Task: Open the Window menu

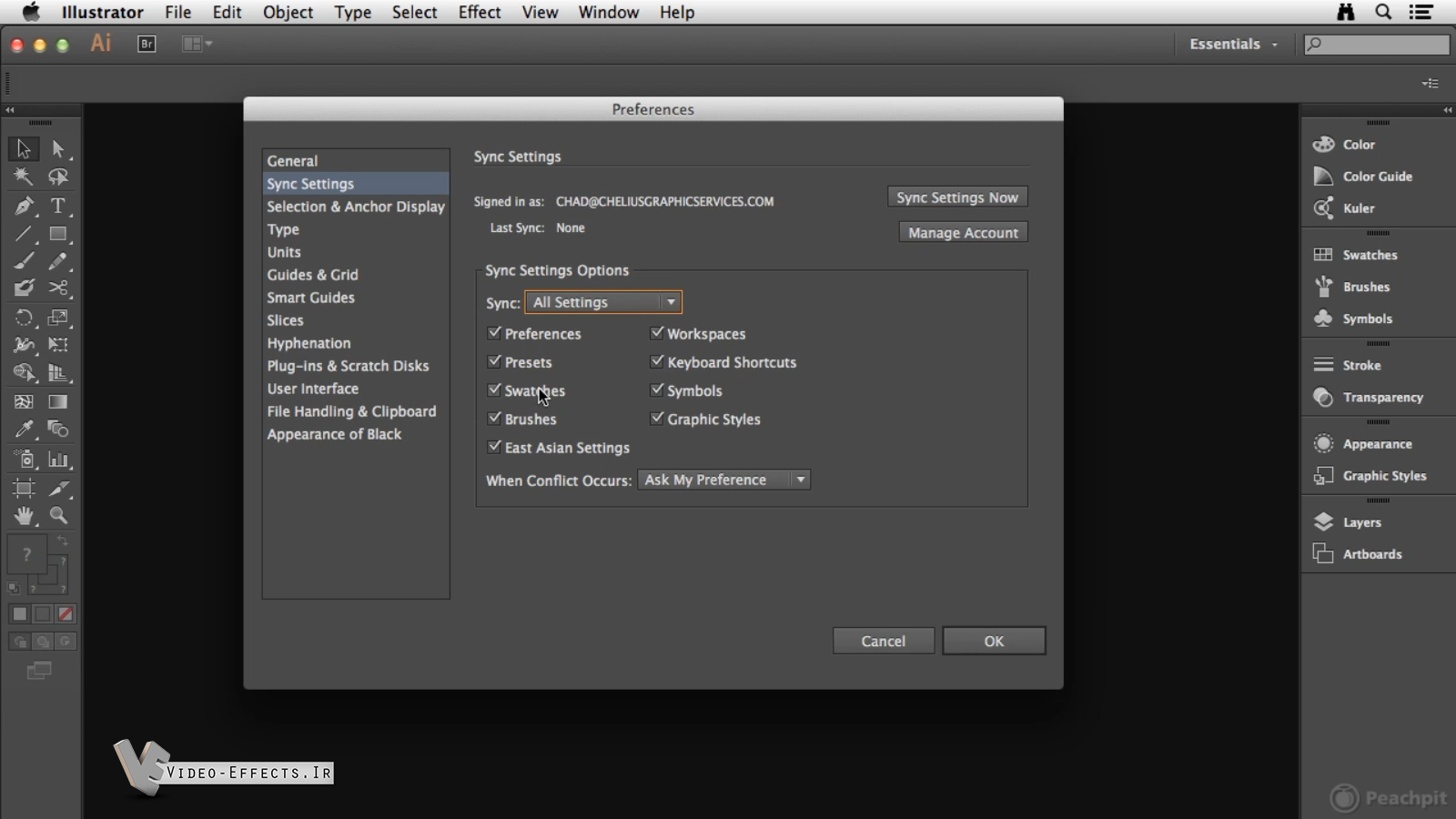Action: pos(608,12)
